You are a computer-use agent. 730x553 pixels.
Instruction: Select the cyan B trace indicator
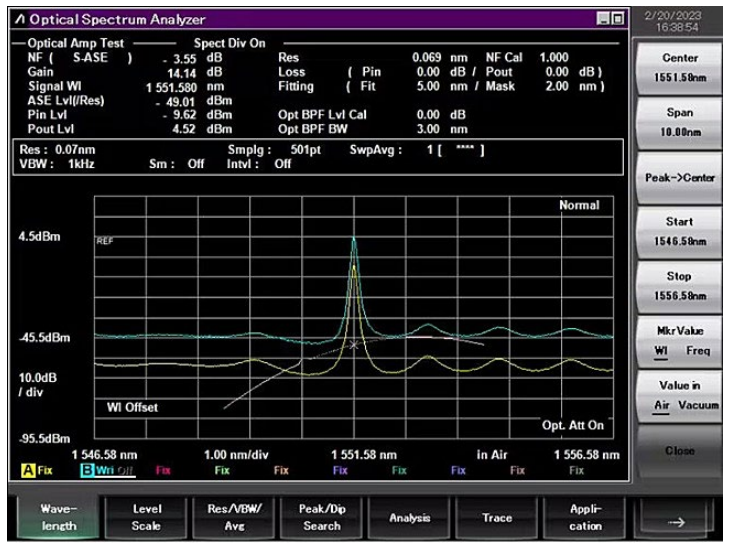(x=87, y=470)
